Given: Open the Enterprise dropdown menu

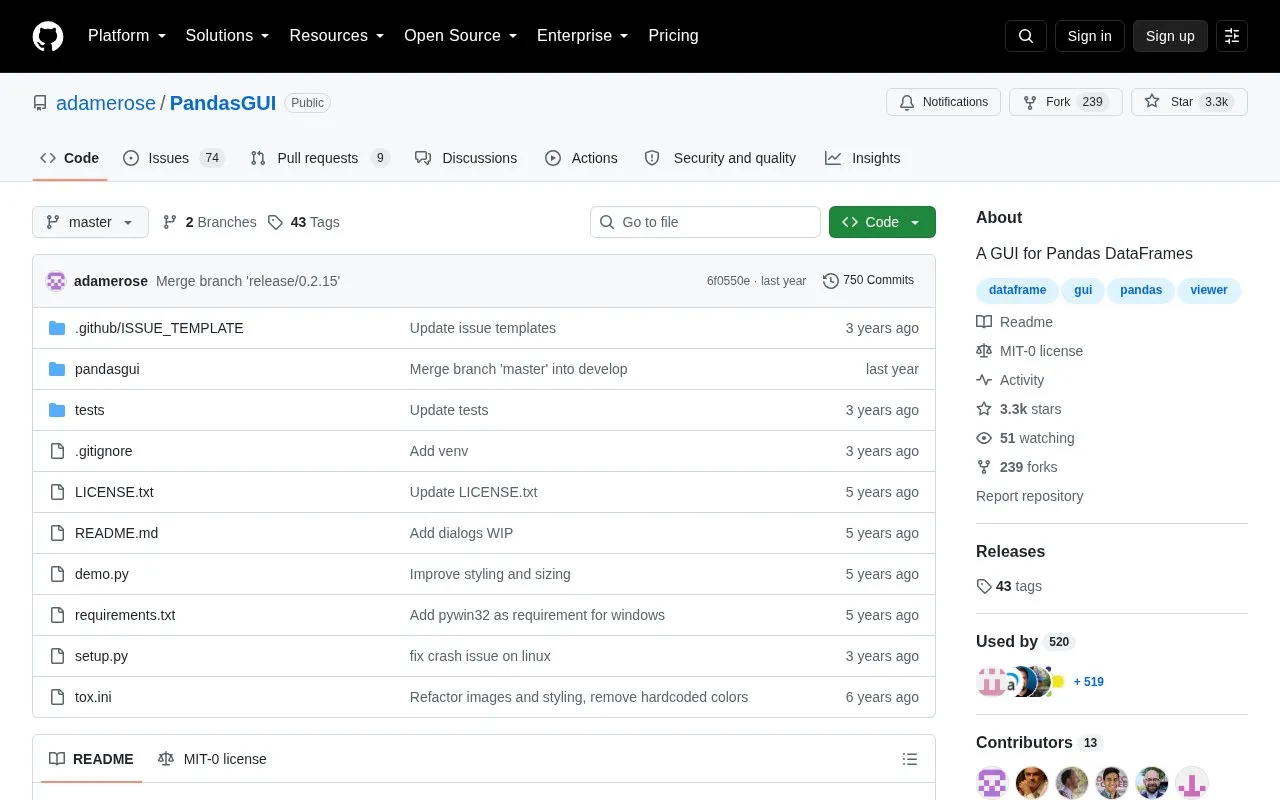Looking at the screenshot, I should click(x=583, y=36).
